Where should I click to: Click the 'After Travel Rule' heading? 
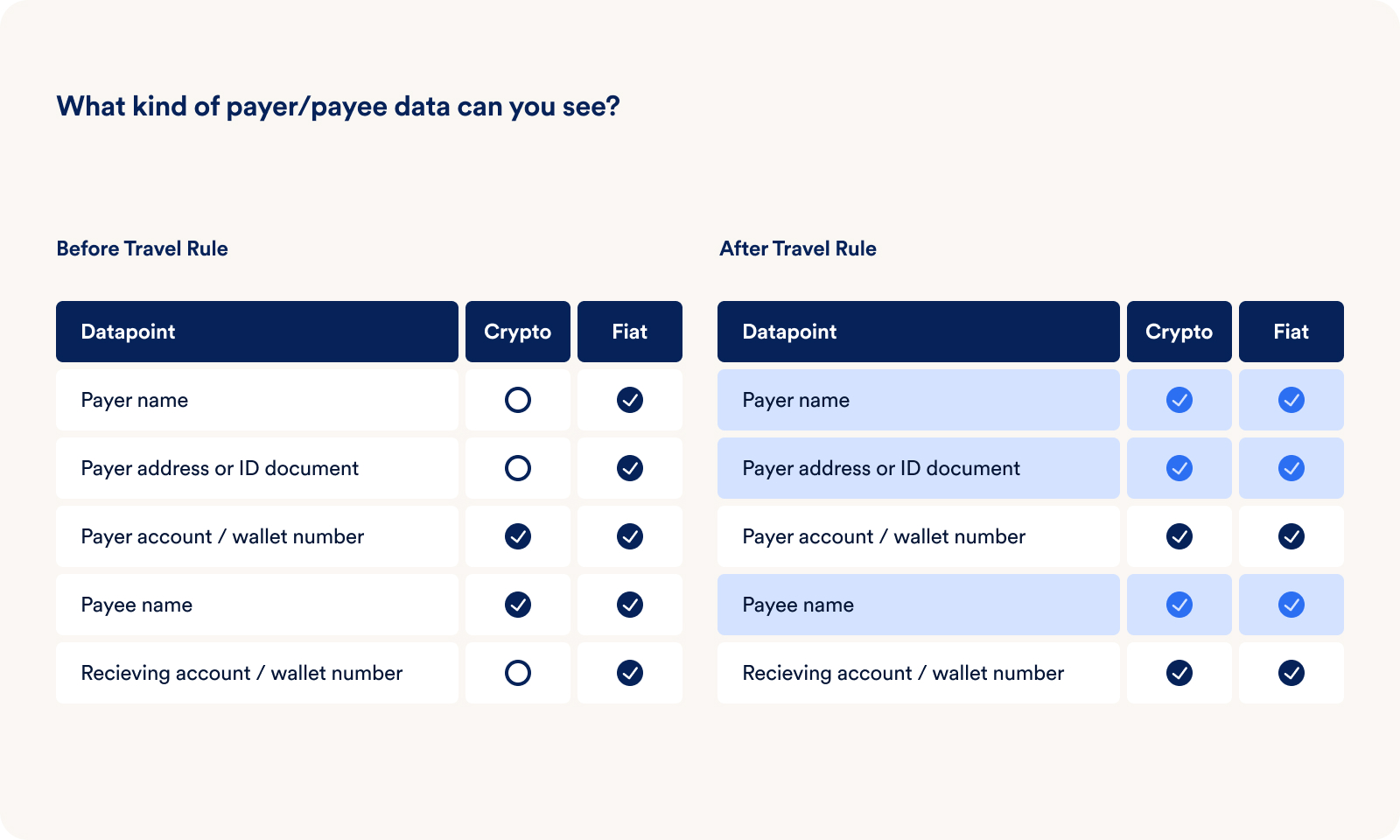click(797, 248)
